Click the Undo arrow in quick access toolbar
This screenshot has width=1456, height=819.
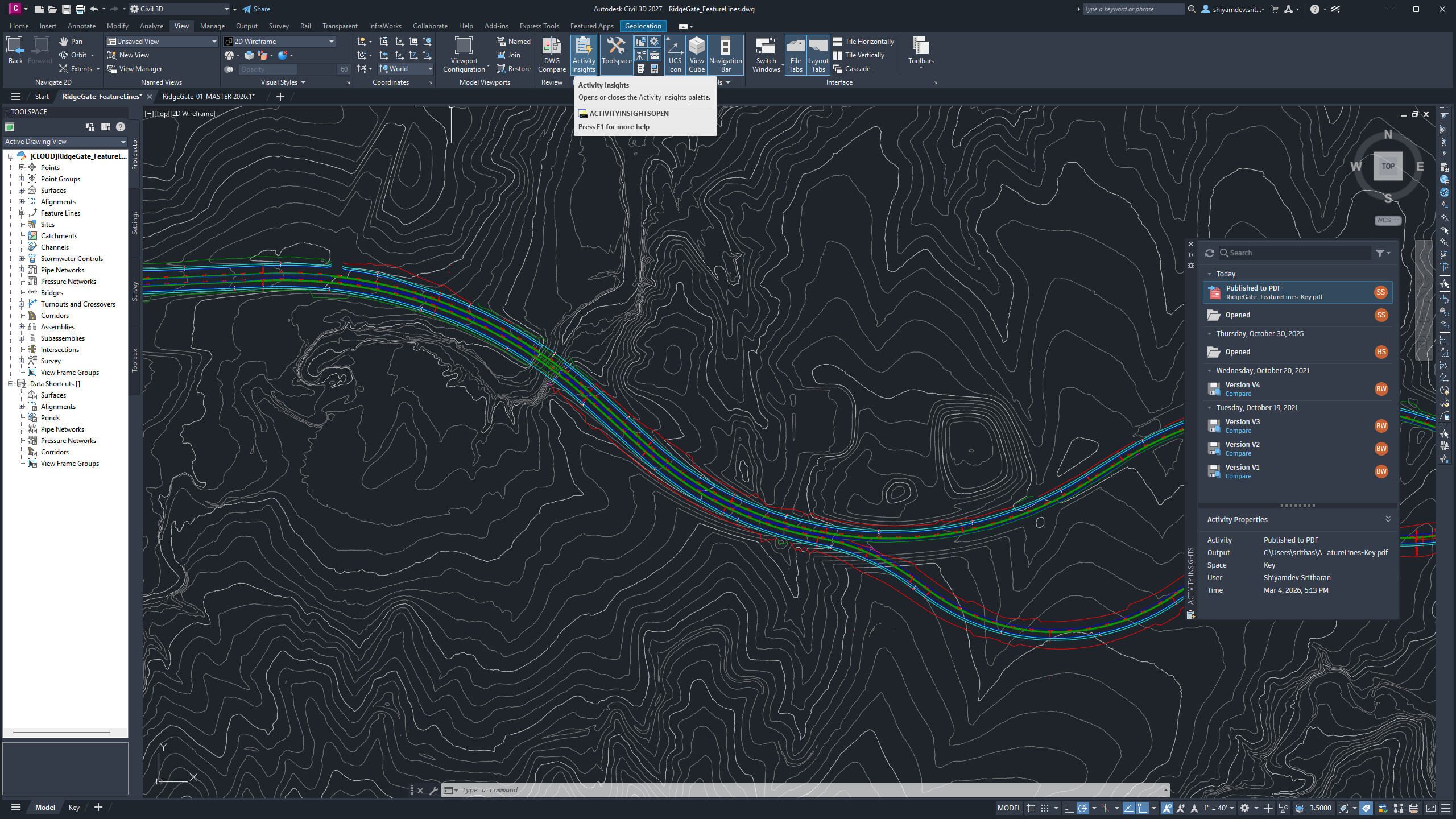pyautogui.click(x=94, y=9)
